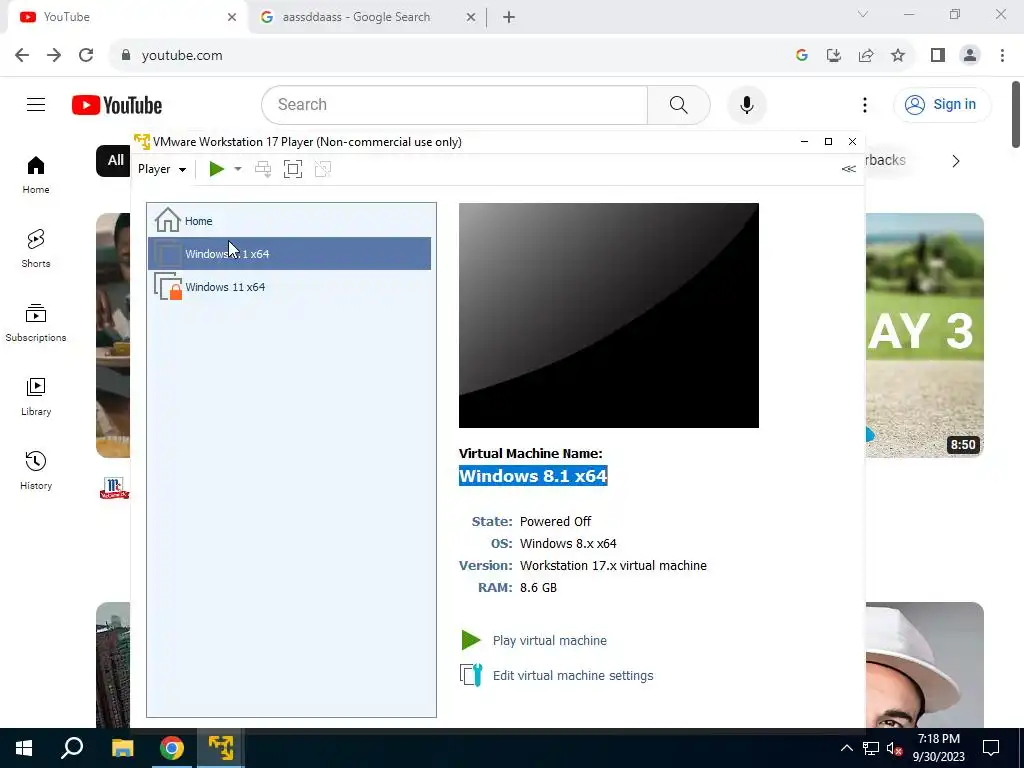Click Play virtual machine link
The width and height of the screenshot is (1024, 768).
(x=549, y=641)
